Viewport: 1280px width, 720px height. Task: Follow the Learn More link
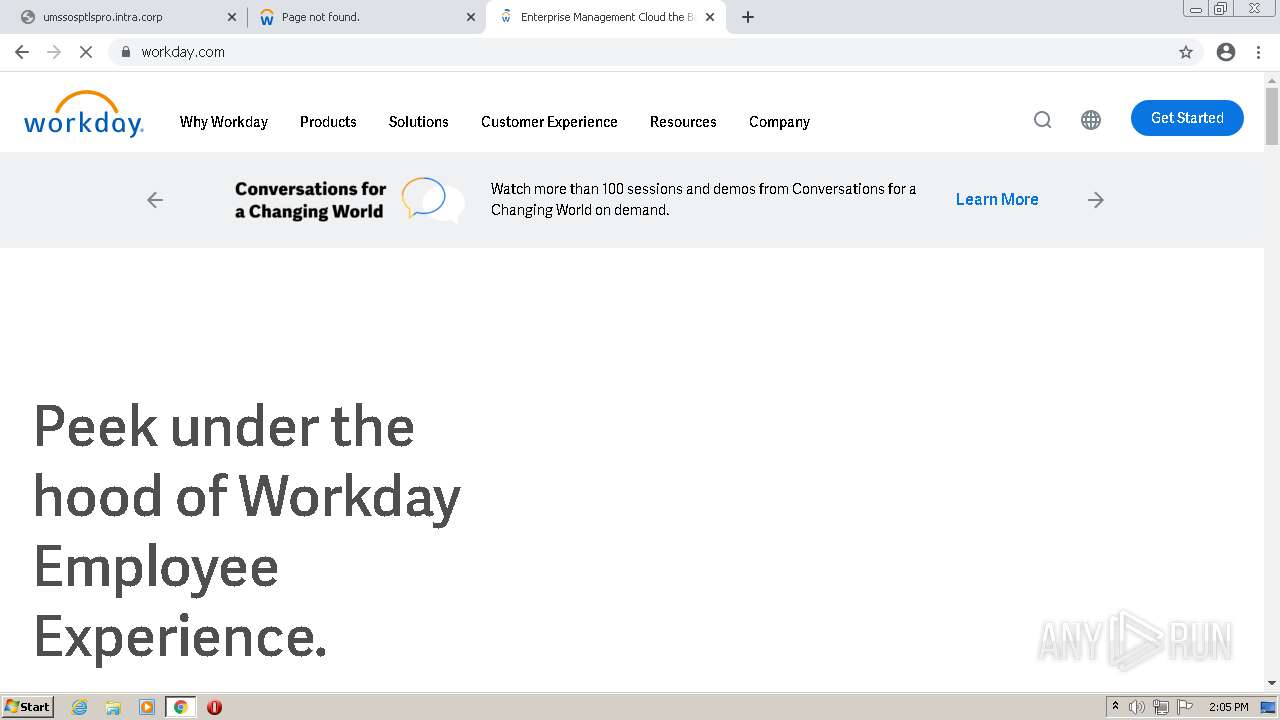[x=997, y=199]
